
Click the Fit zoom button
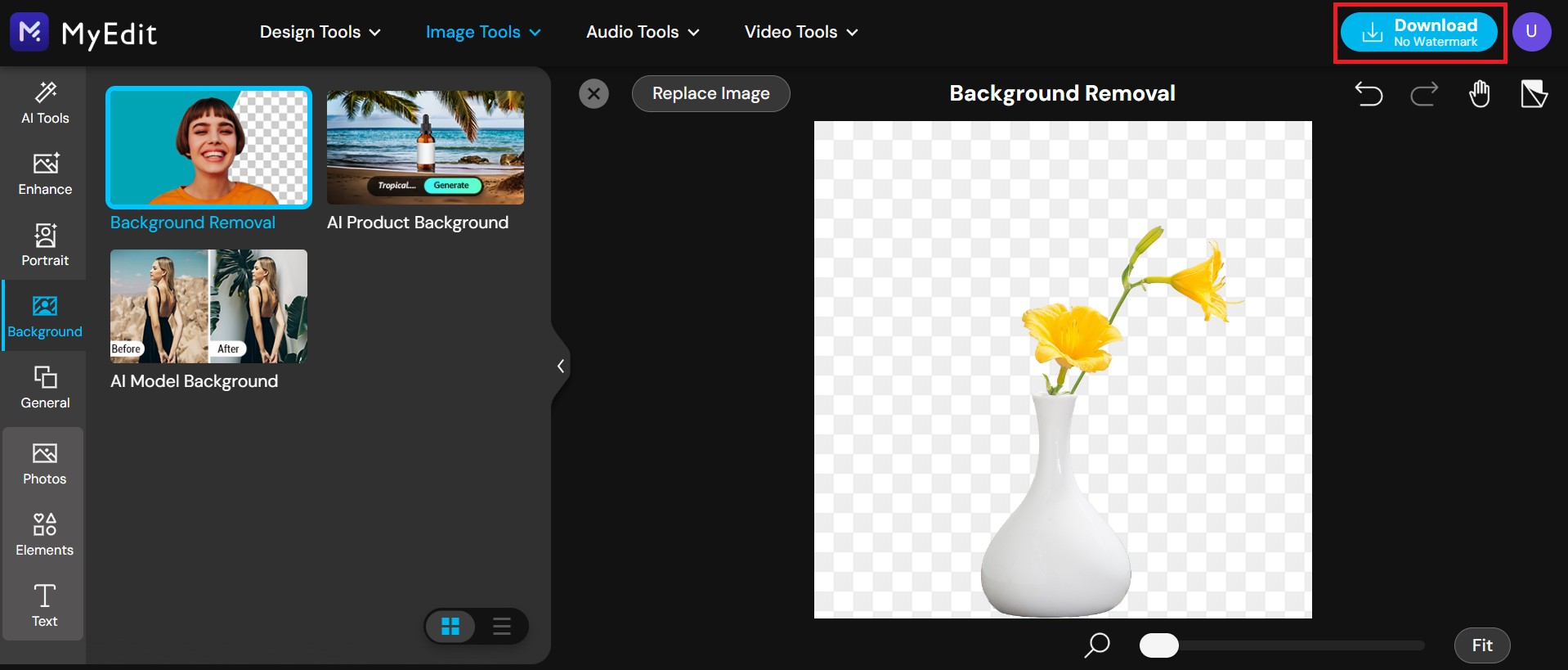1482,645
